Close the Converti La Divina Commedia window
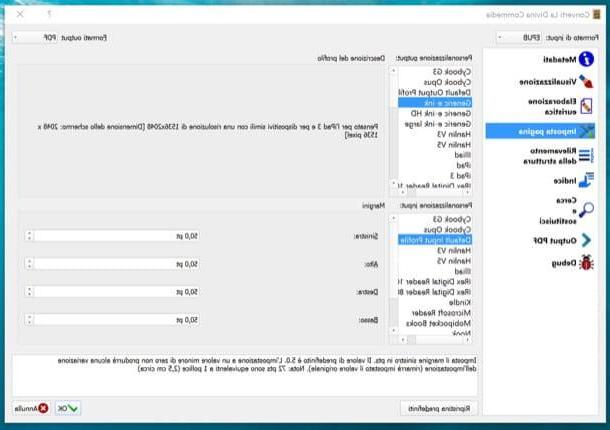The image size is (610, 430). pyautogui.click(x=20, y=14)
